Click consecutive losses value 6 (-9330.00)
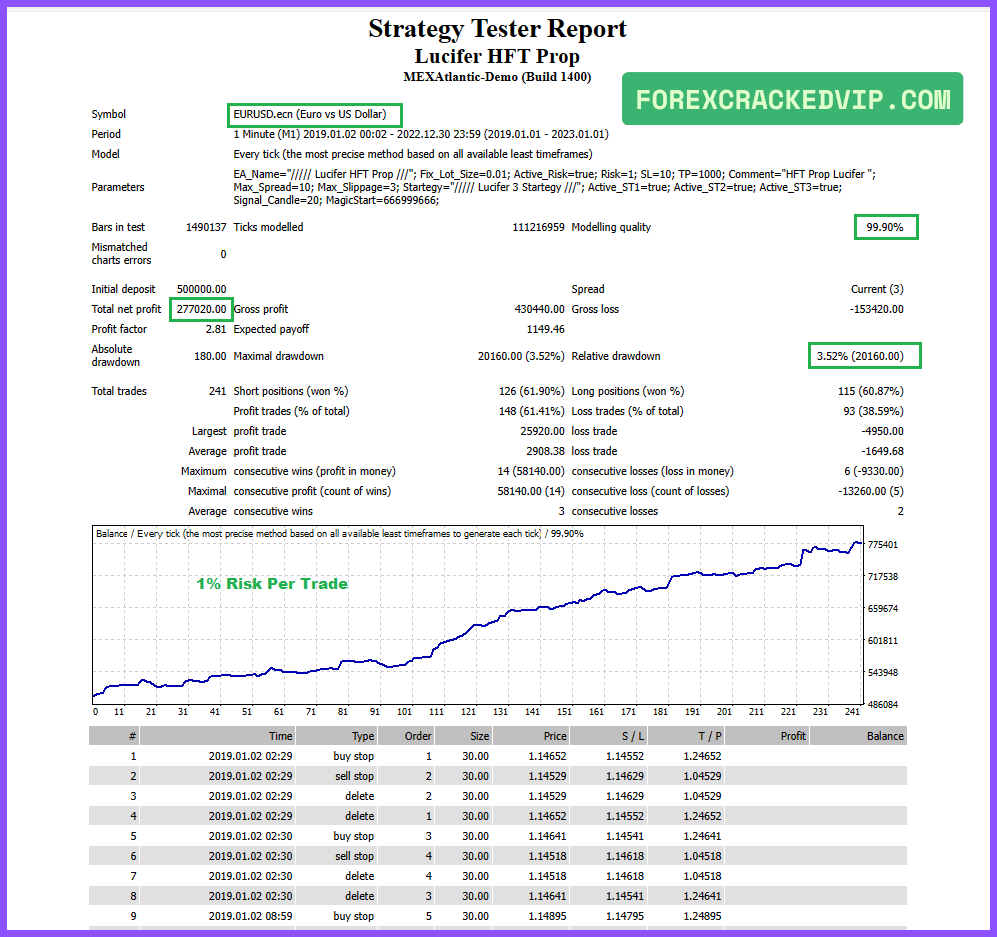997x937 pixels. pyautogui.click(x=874, y=471)
